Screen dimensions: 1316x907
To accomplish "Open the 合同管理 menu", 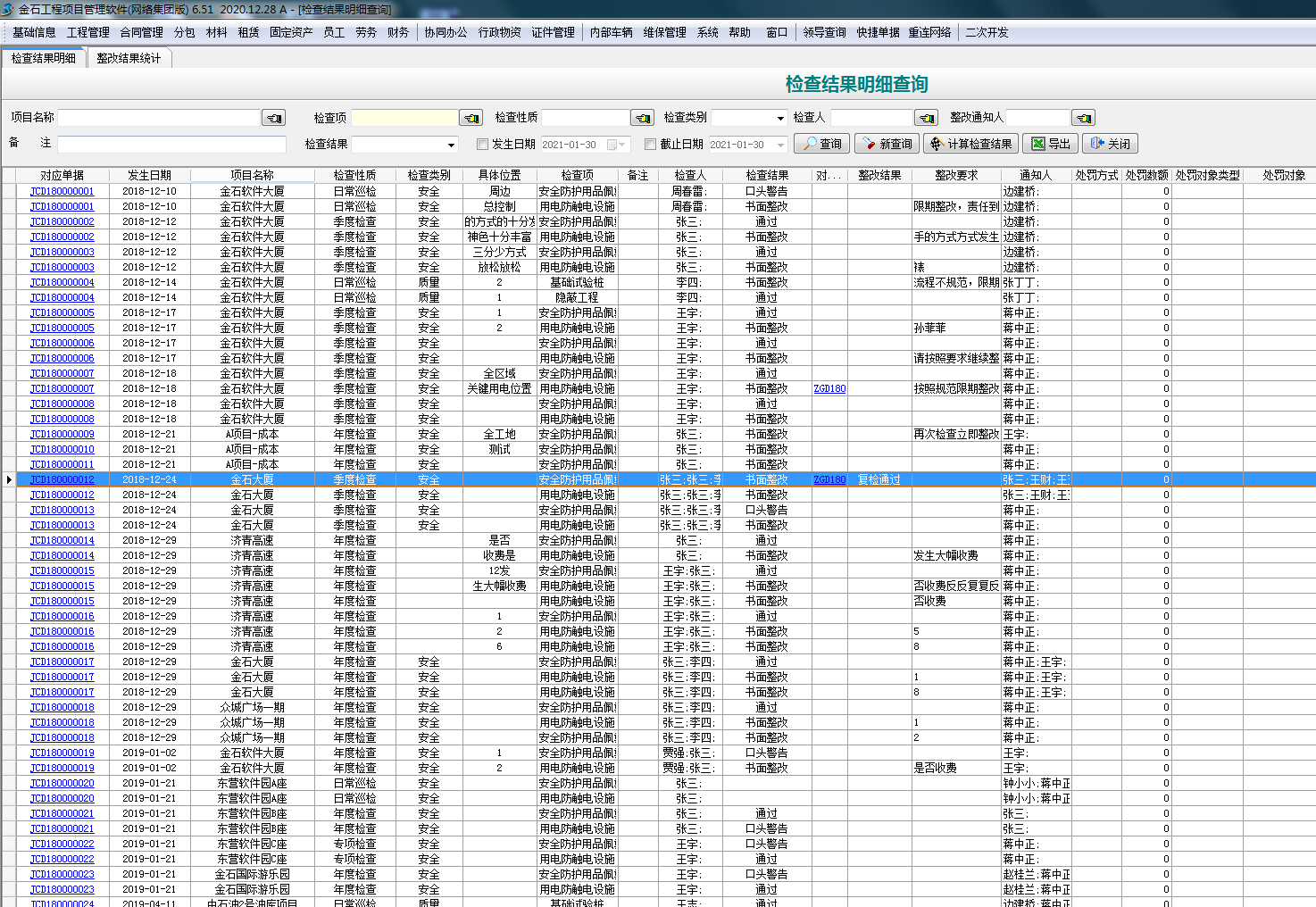I will coord(142,32).
